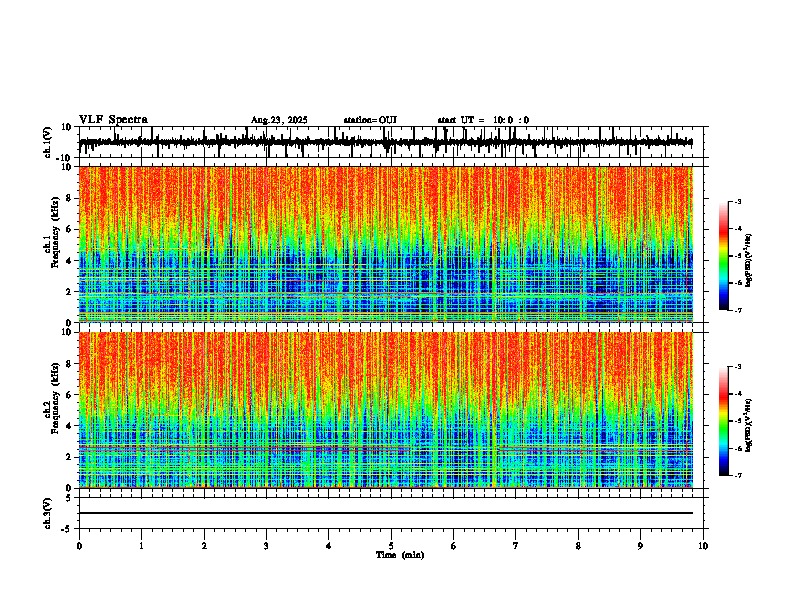Click the ch.2 spectrogram panel
The width and height of the screenshot is (792, 612).
[x=386, y=410]
